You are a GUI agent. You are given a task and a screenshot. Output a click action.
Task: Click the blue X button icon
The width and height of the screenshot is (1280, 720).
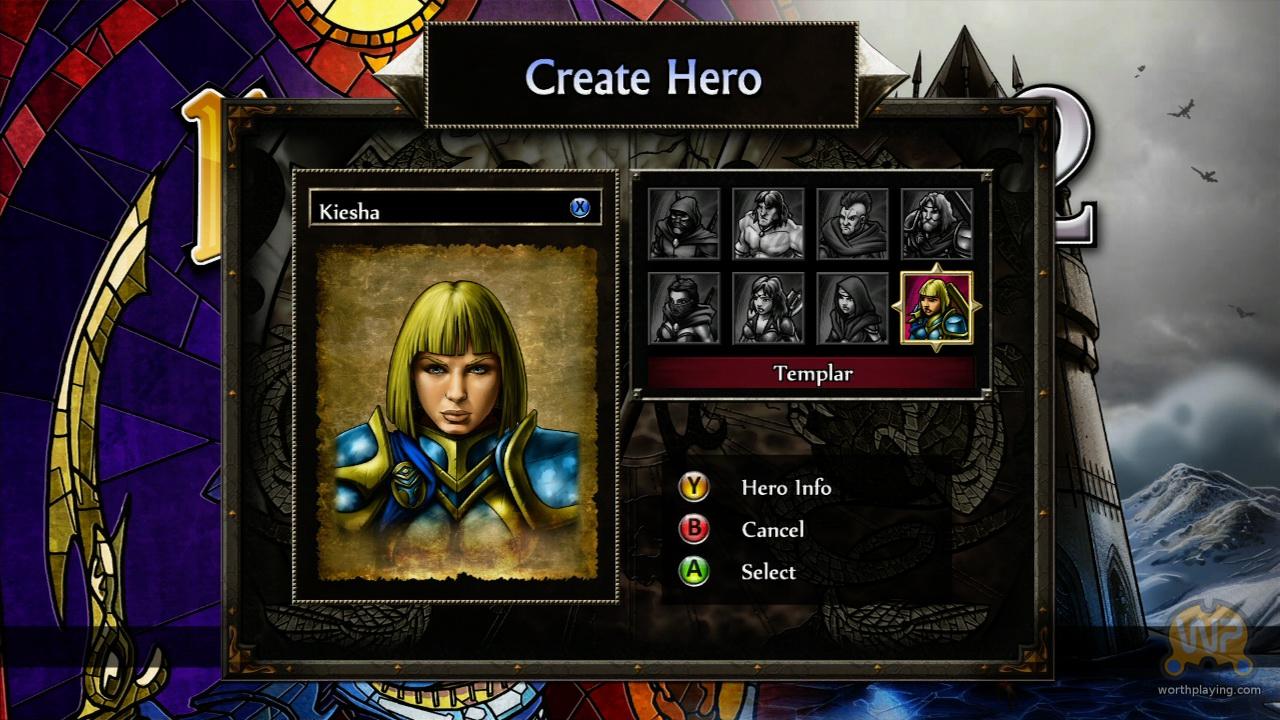(580, 208)
